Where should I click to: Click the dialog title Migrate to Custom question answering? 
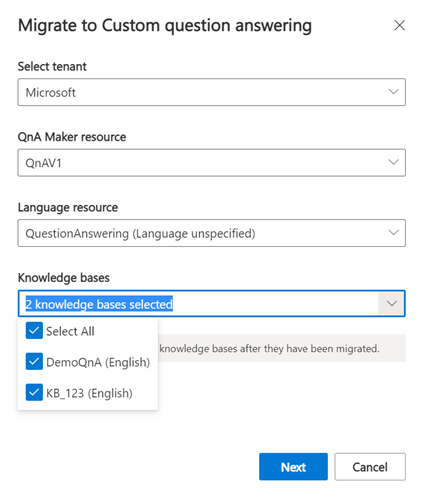coord(165,26)
